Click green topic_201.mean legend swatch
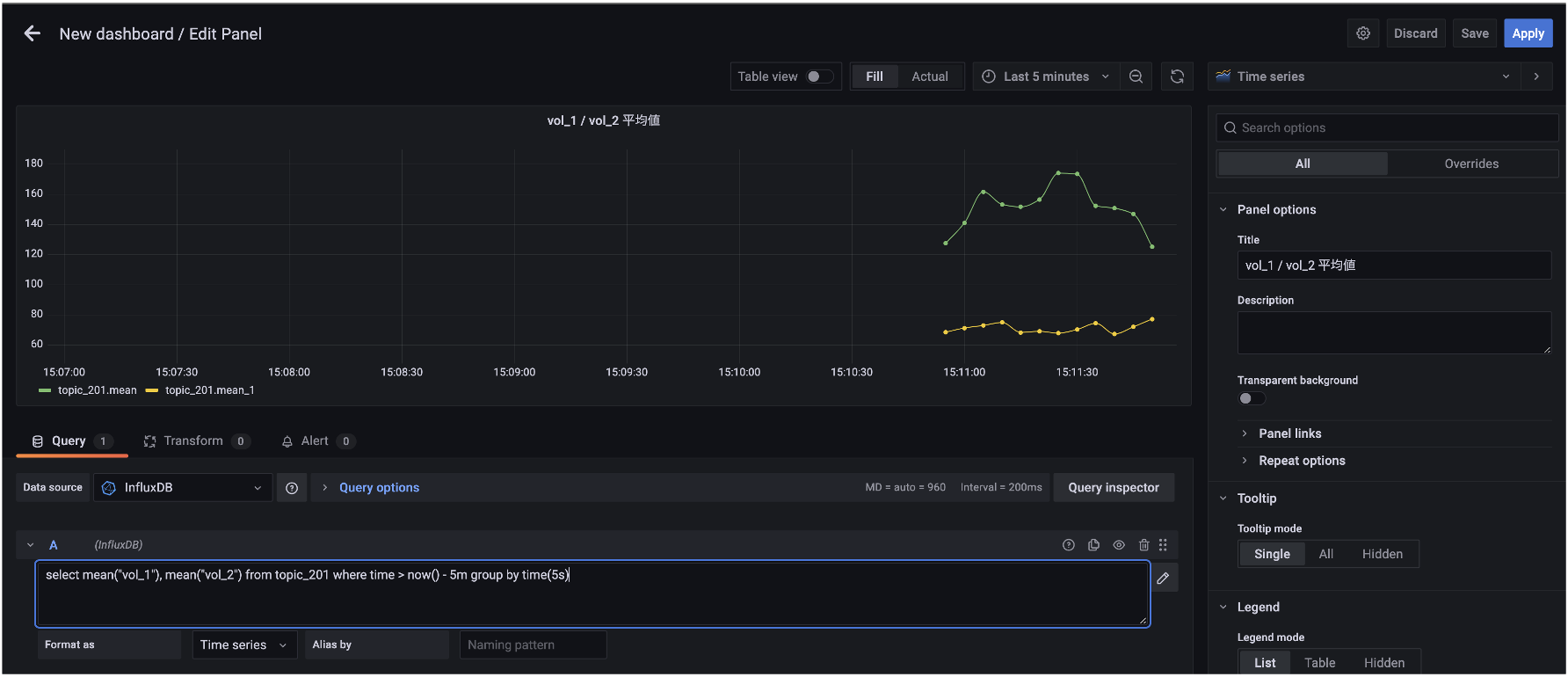Screen dimensions: 1568x677 click(x=45, y=390)
